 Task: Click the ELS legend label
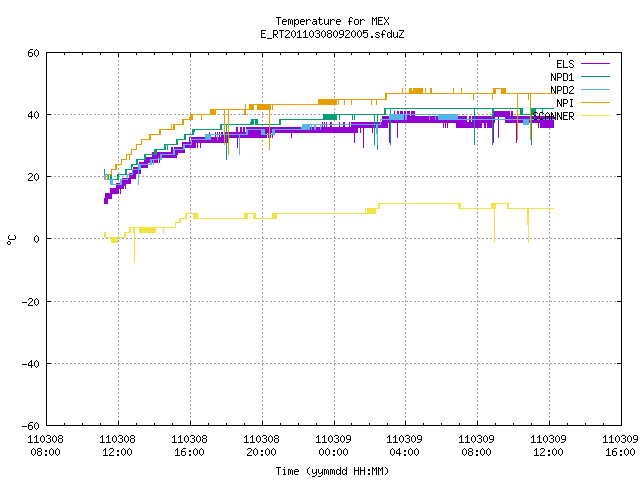point(565,64)
